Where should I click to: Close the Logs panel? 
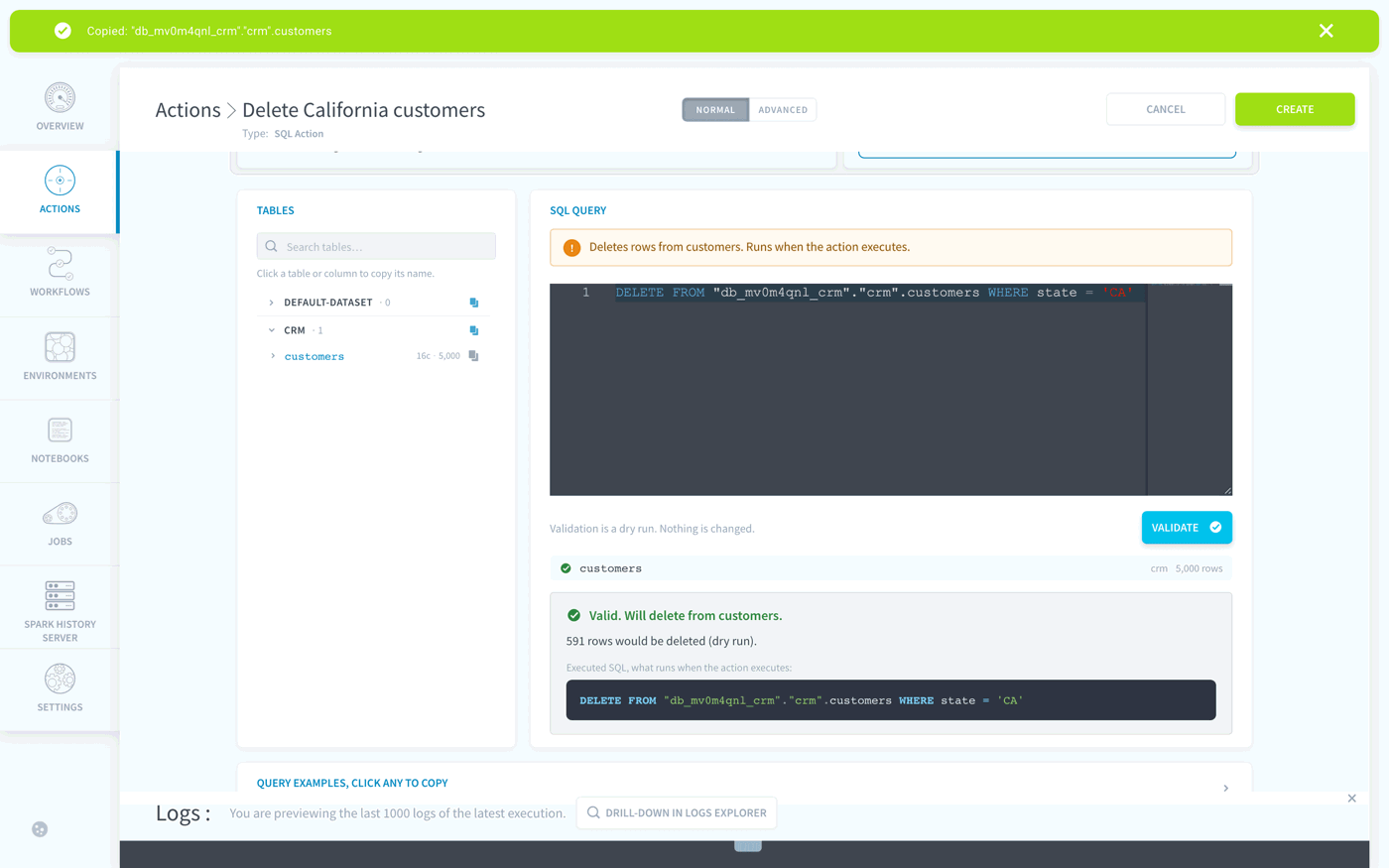tap(1351, 799)
